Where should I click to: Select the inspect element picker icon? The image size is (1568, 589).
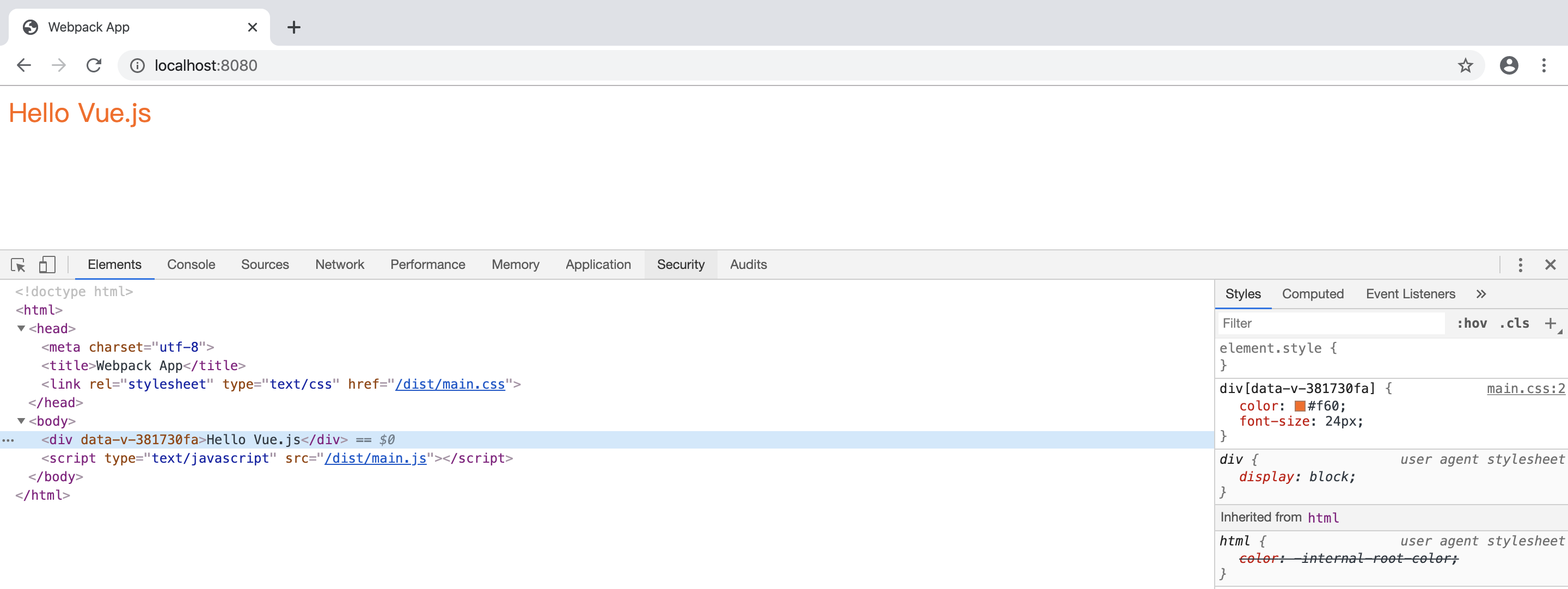click(x=17, y=265)
